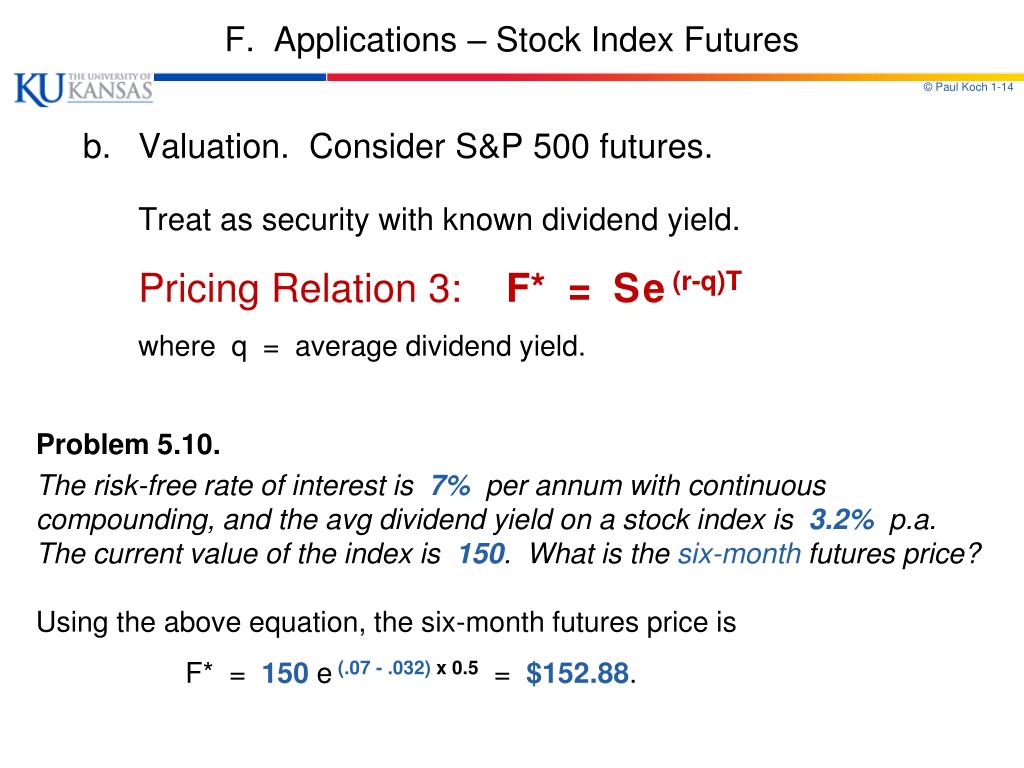Click the Paul Koch 1-14 copyright text
The width and height of the screenshot is (1024, 768).
(968, 87)
